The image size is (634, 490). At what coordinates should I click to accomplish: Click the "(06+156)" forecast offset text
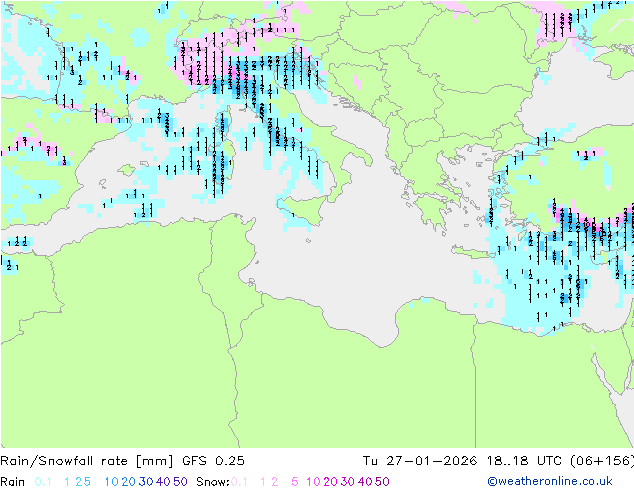click(602, 461)
